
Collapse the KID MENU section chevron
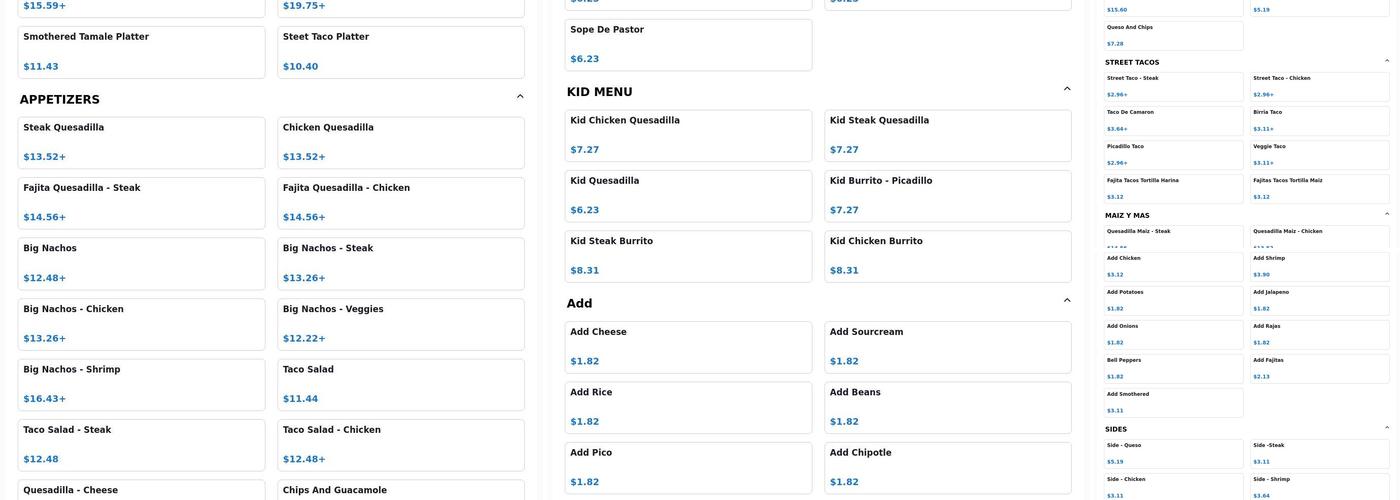(1067, 89)
